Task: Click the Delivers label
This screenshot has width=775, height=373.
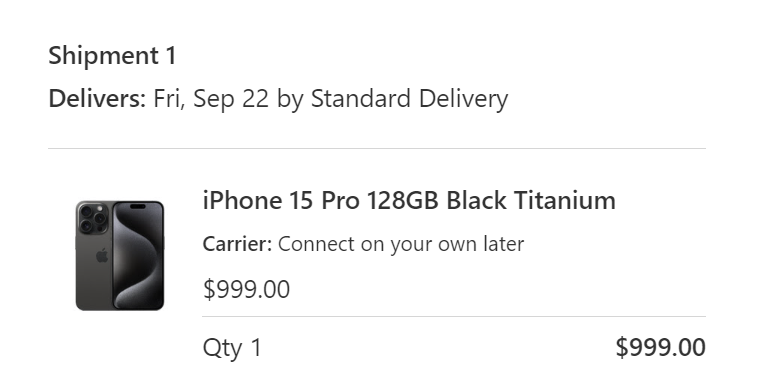Action: (97, 98)
